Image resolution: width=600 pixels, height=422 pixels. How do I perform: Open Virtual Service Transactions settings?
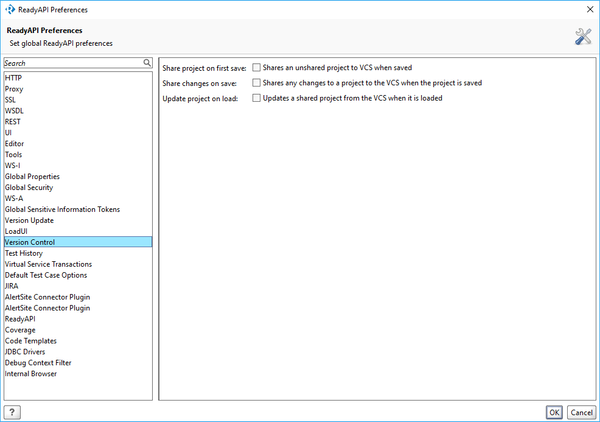click(x=48, y=264)
